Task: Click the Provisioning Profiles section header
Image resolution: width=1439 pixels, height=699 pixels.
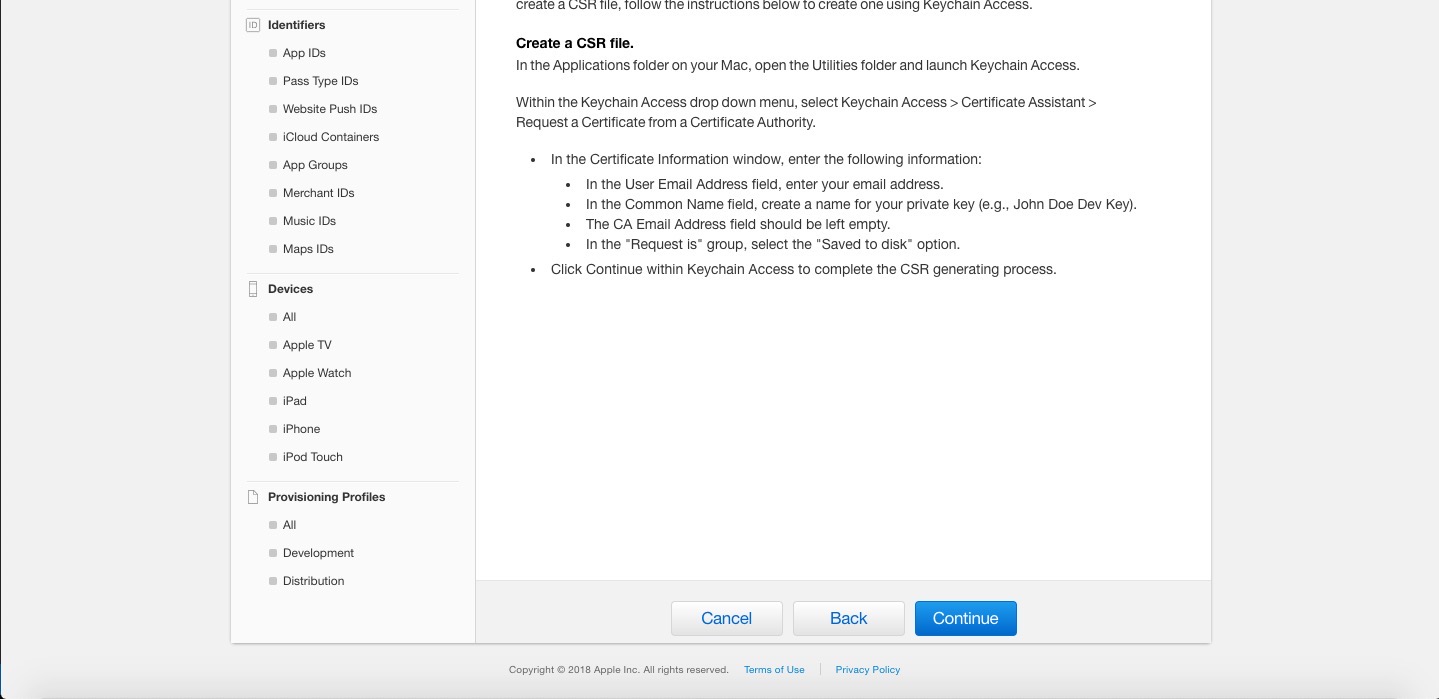Action: (326, 497)
